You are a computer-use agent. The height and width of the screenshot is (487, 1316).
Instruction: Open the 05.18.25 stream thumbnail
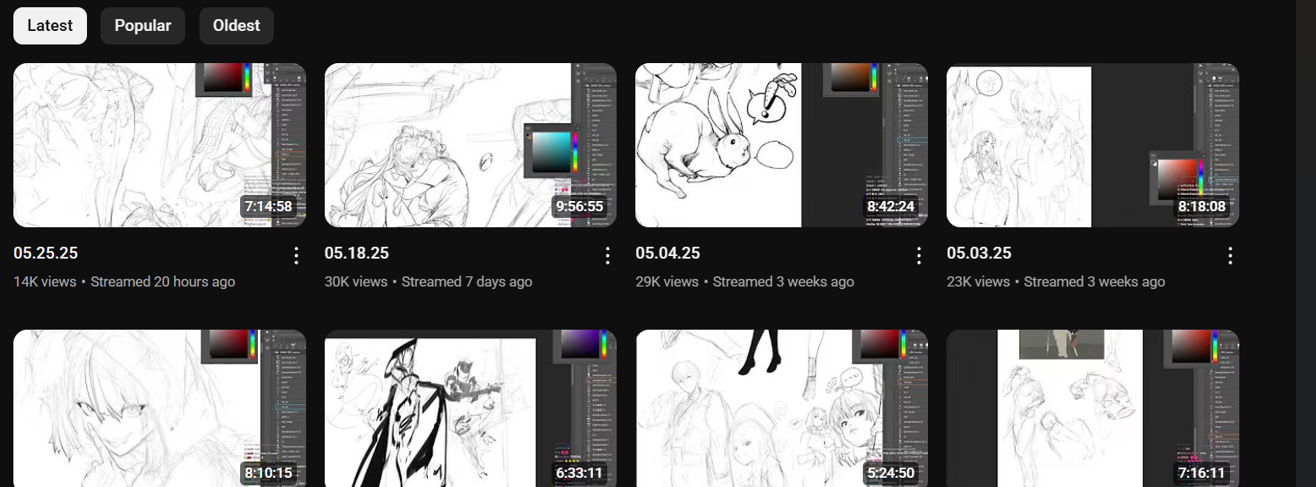coord(471,145)
